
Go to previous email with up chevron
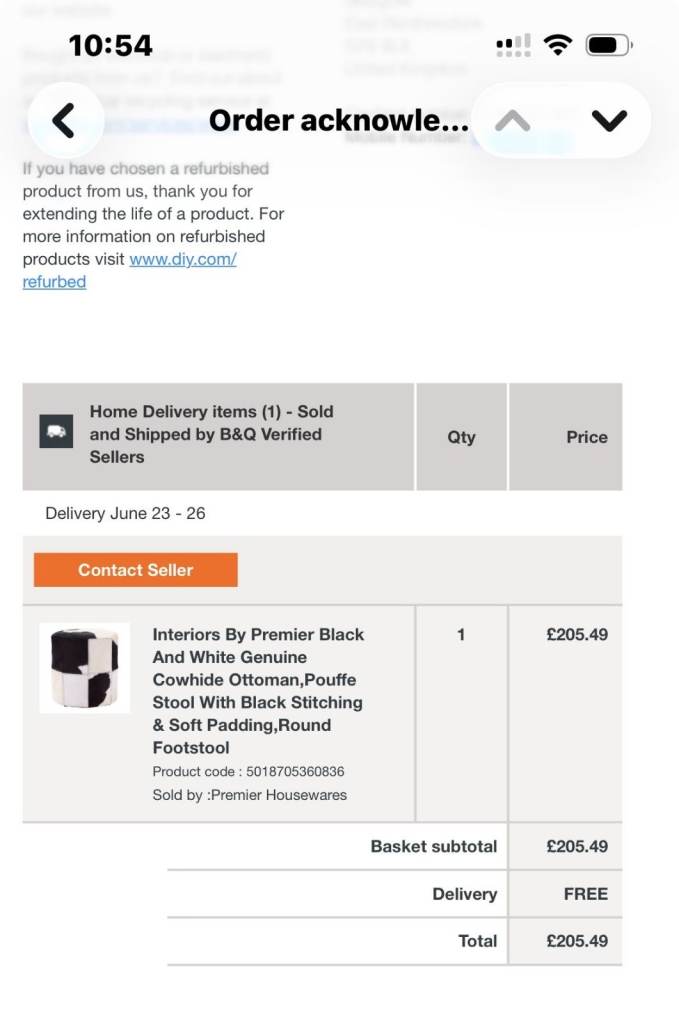[513, 121]
